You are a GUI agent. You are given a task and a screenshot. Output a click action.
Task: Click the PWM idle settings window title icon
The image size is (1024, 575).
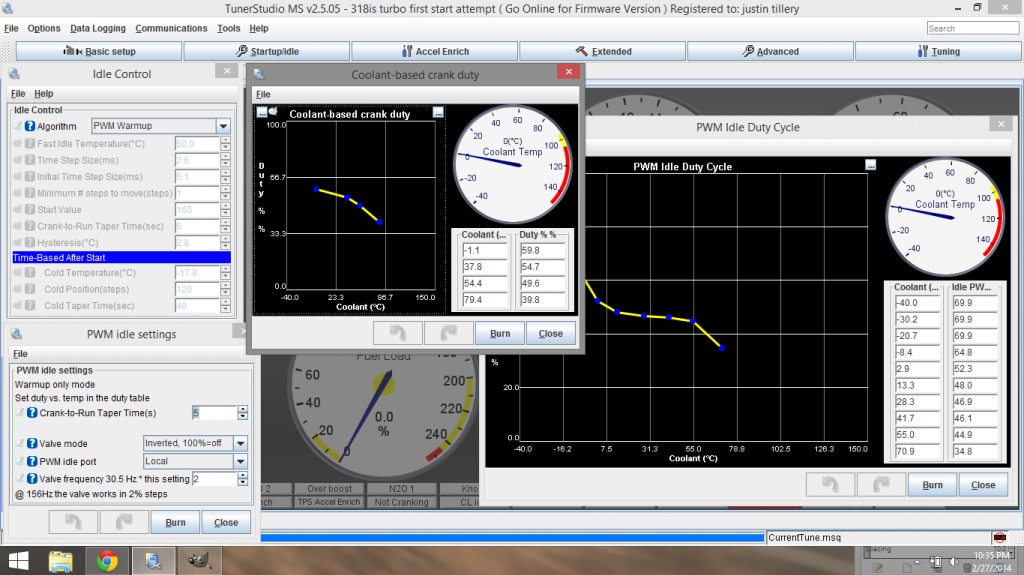click(16, 334)
